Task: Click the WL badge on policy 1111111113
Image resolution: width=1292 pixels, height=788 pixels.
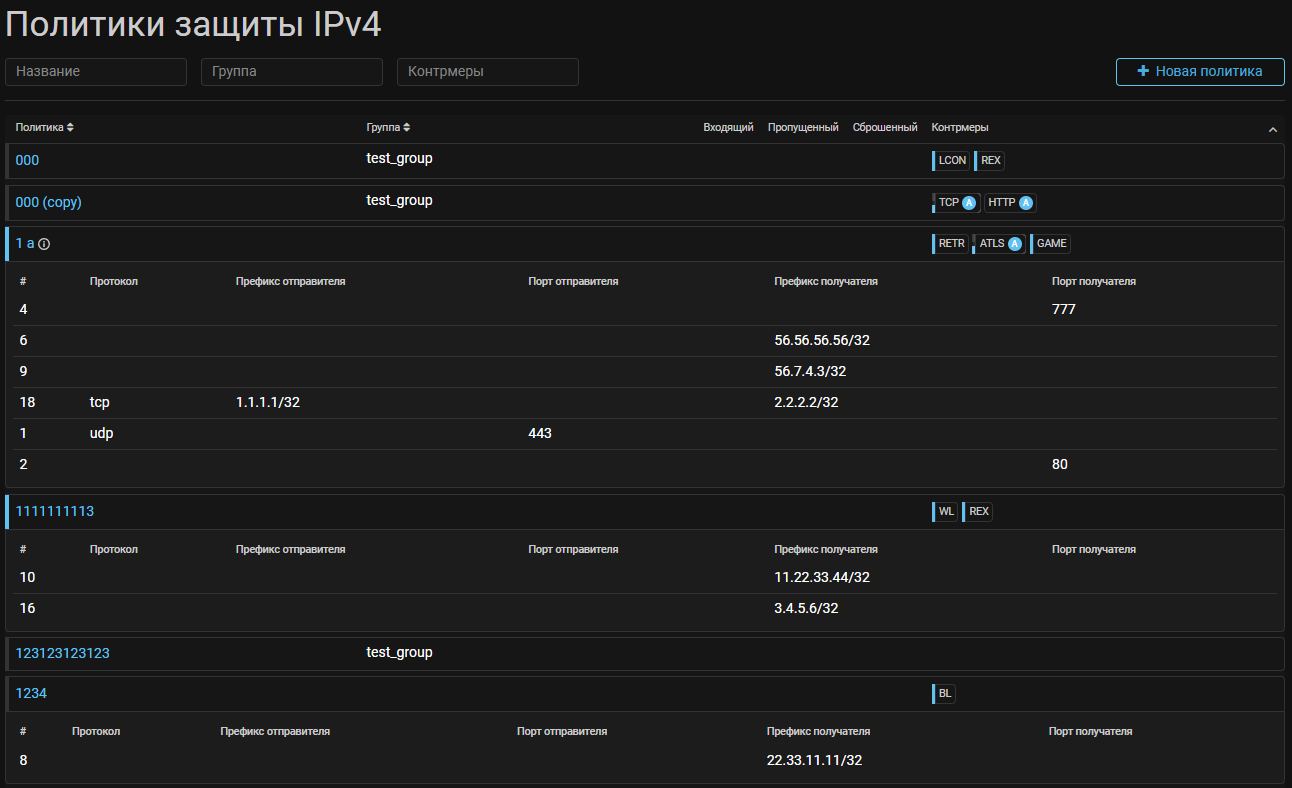Action: click(x=946, y=512)
